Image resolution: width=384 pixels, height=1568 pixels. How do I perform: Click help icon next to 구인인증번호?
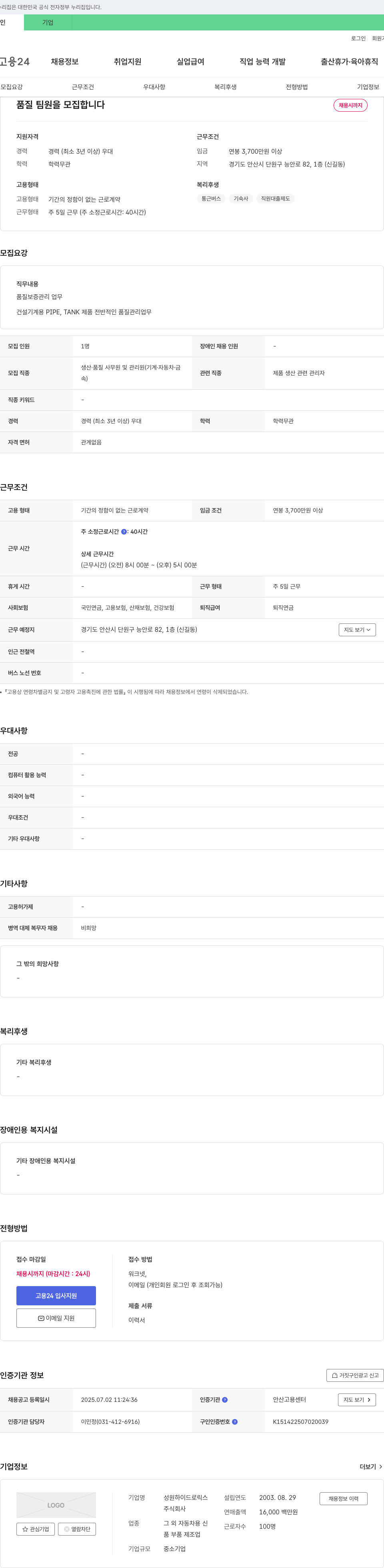click(x=234, y=1422)
